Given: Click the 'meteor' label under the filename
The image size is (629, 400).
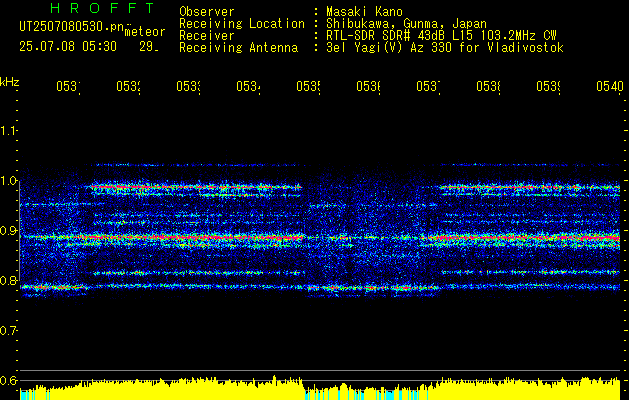Looking at the screenshot, I should 145,32.
